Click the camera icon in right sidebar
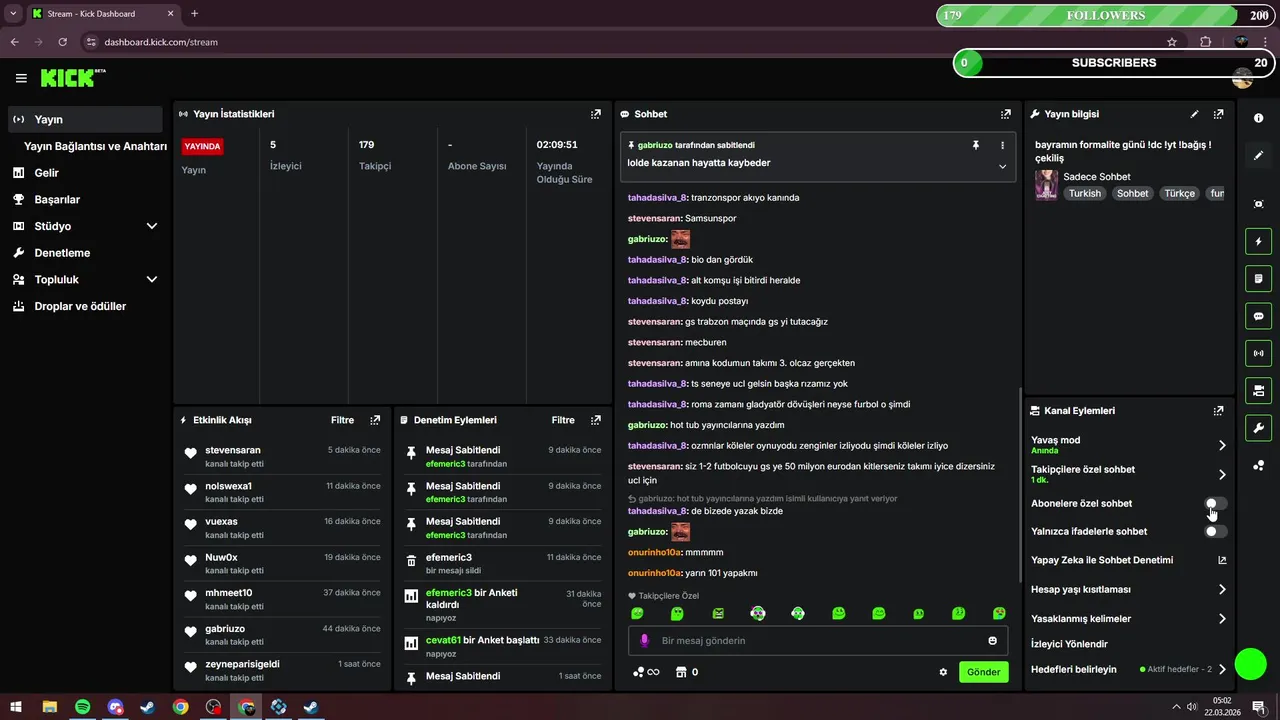This screenshot has height=720, width=1280. [x=1258, y=390]
